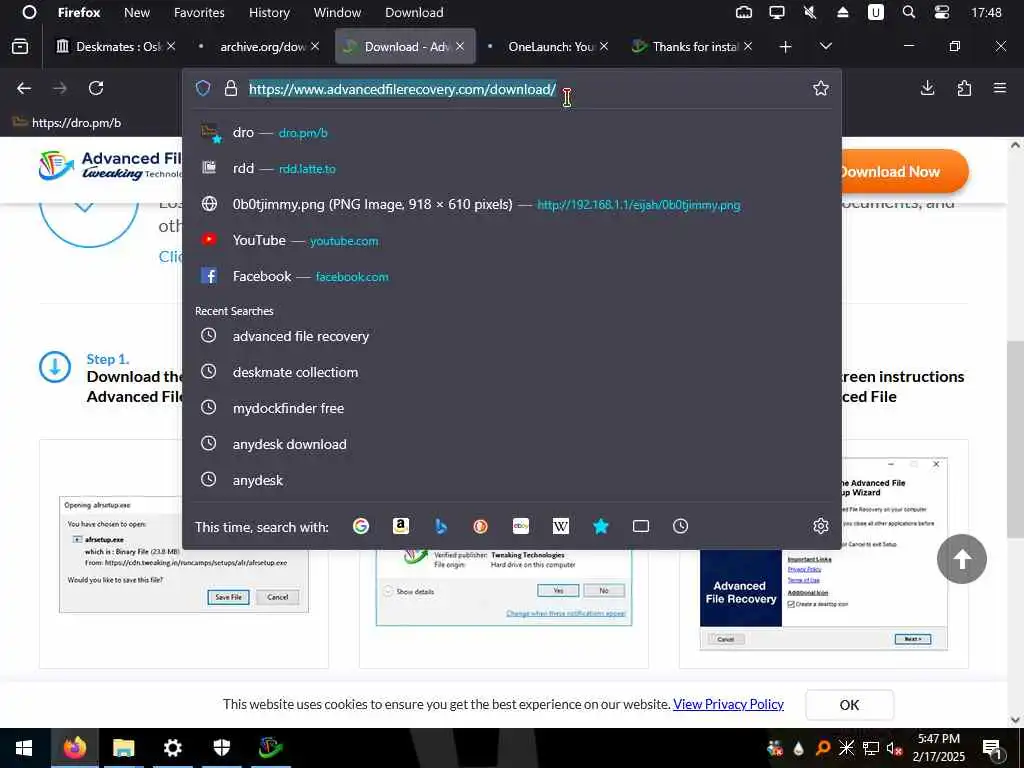
Task: Open the Favorites menu
Action: [x=199, y=12]
